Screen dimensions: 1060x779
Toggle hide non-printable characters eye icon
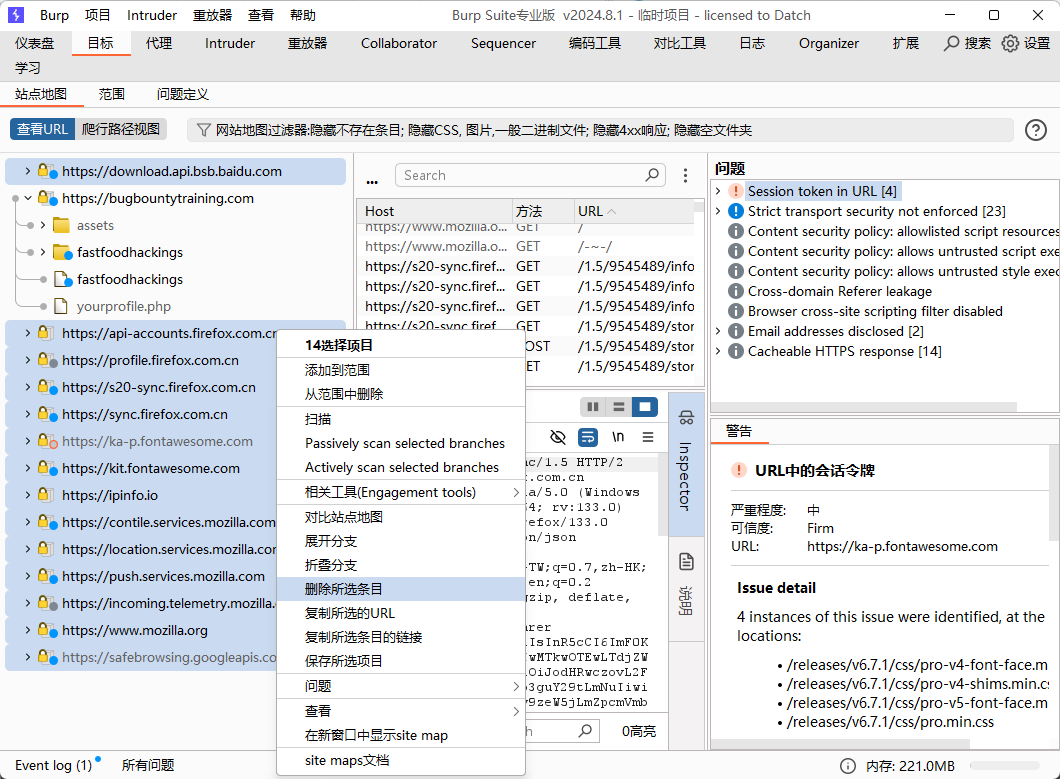[558, 437]
